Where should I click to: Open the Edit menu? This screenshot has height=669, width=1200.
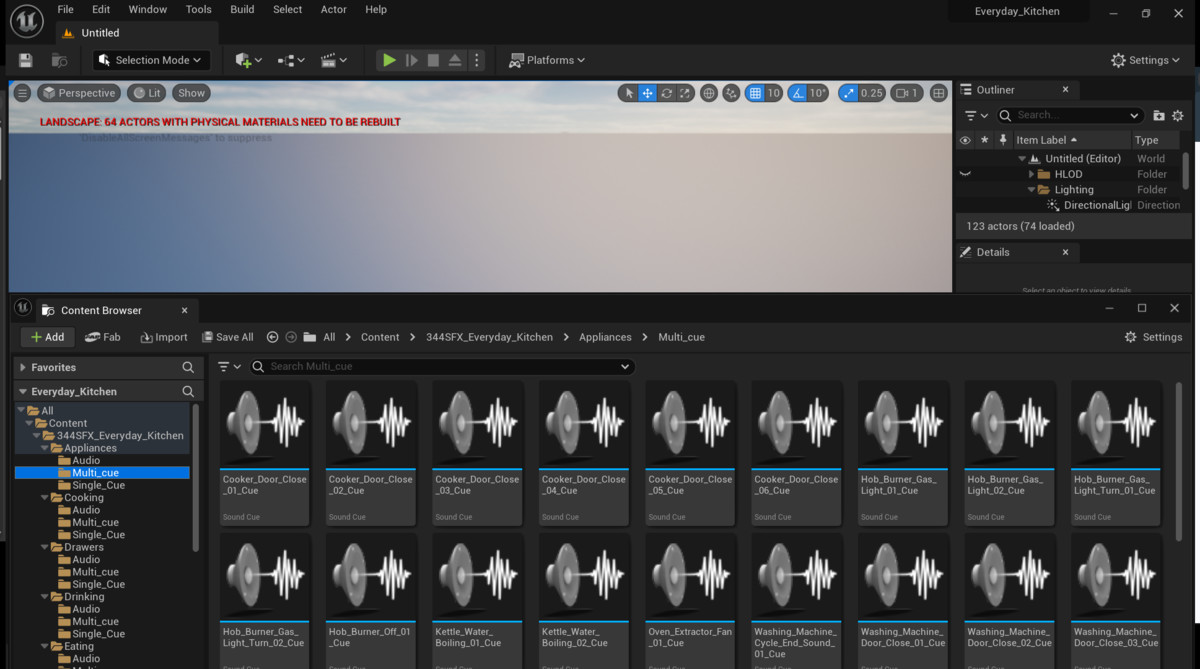click(101, 9)
